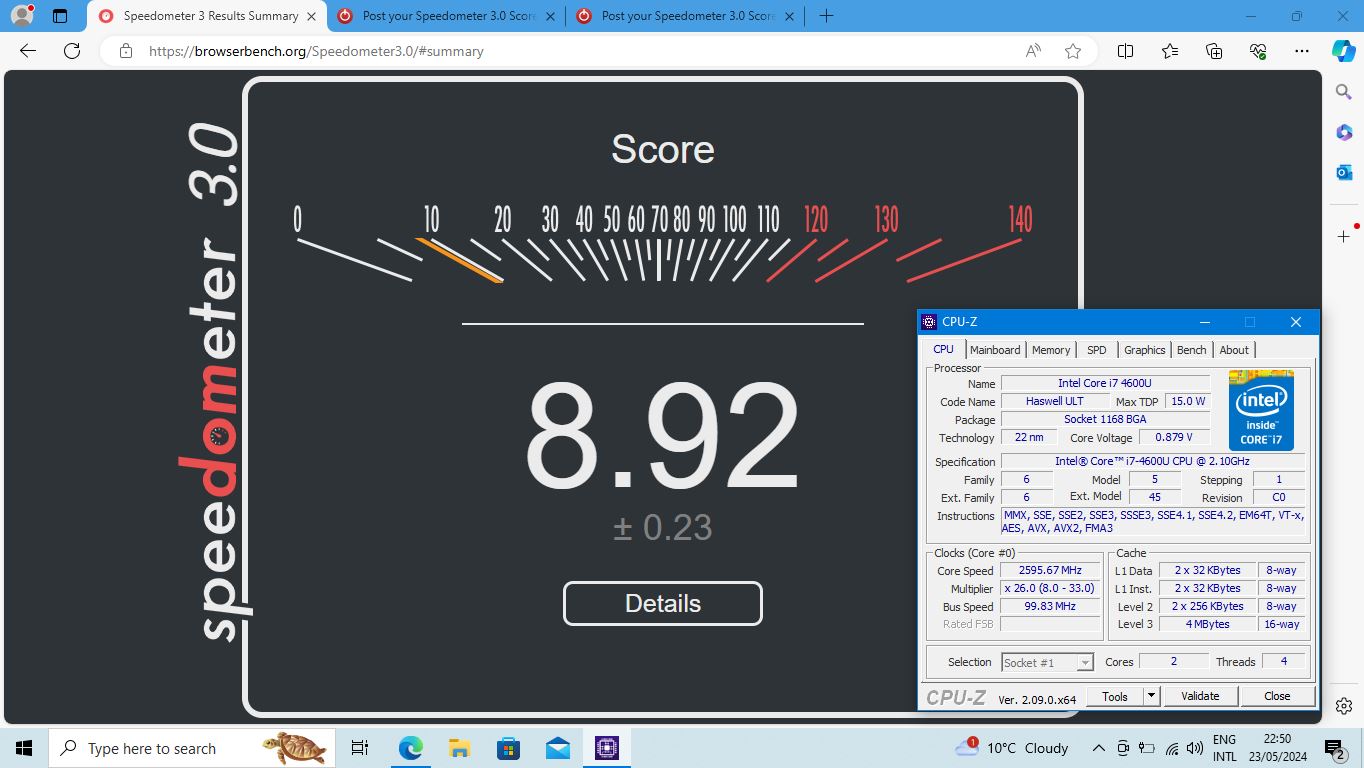Customize sidebar with plus icon

coord(1344,236)
